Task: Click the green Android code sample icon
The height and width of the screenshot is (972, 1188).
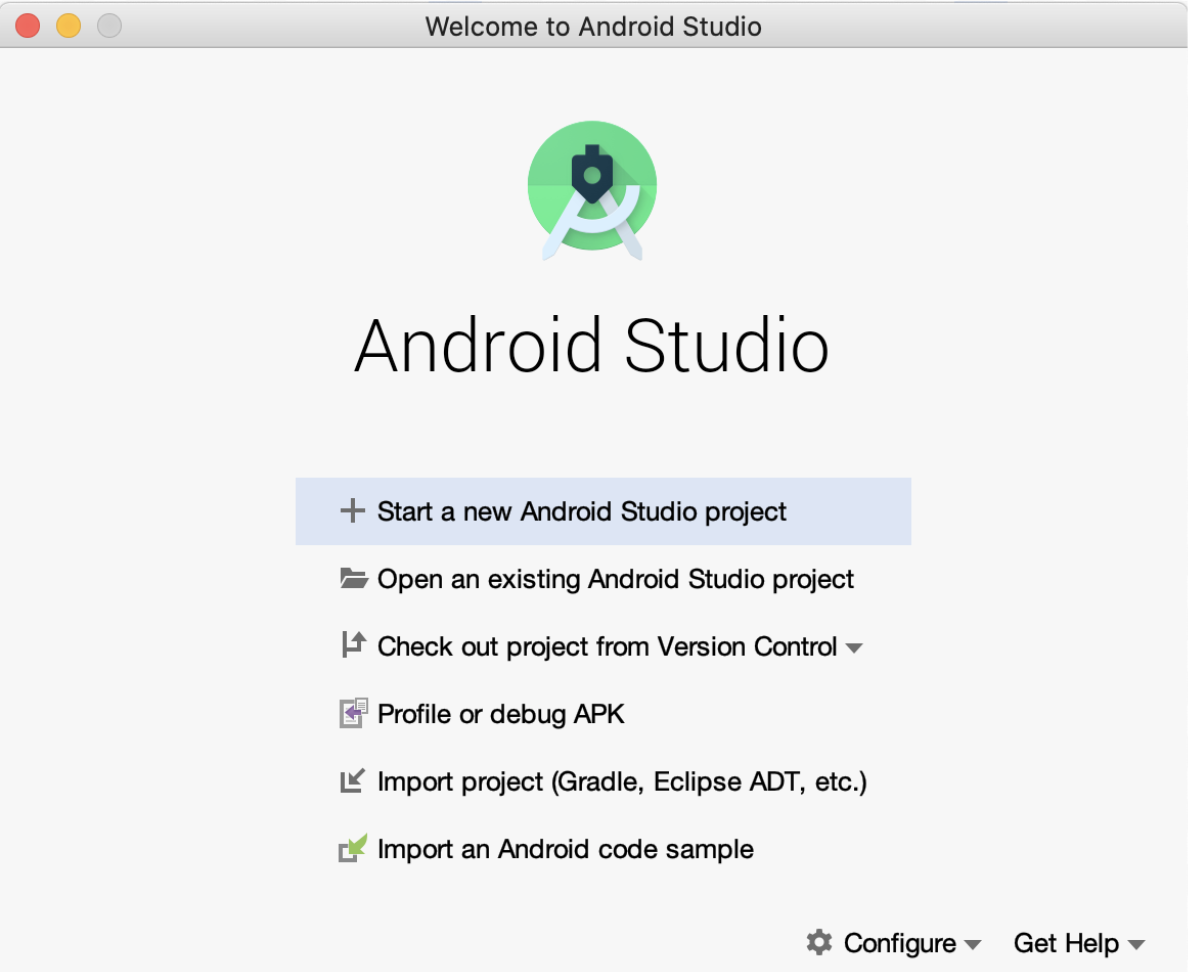Action: point(353,848)
